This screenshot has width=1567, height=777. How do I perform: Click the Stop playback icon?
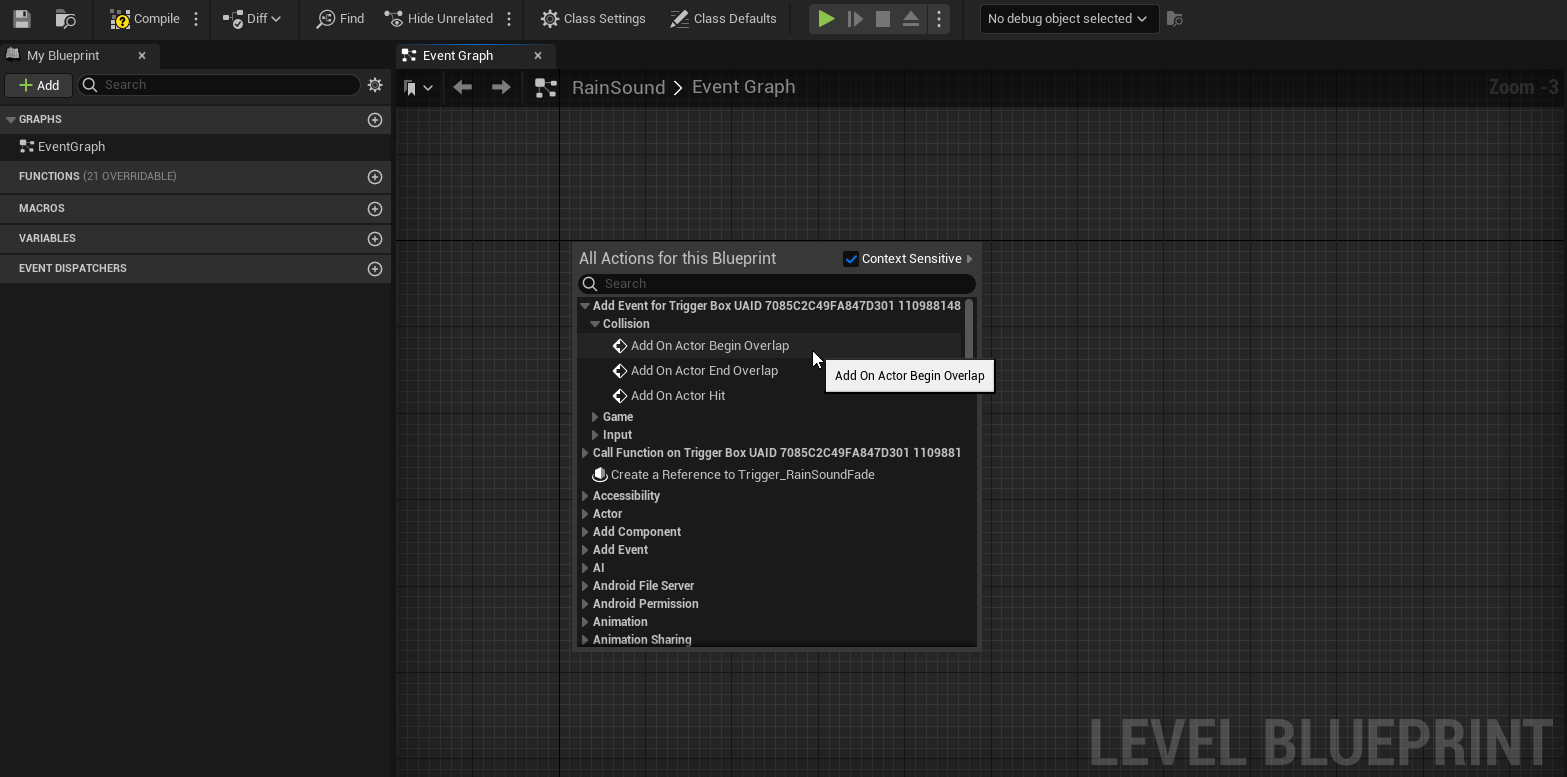point(883,18)
